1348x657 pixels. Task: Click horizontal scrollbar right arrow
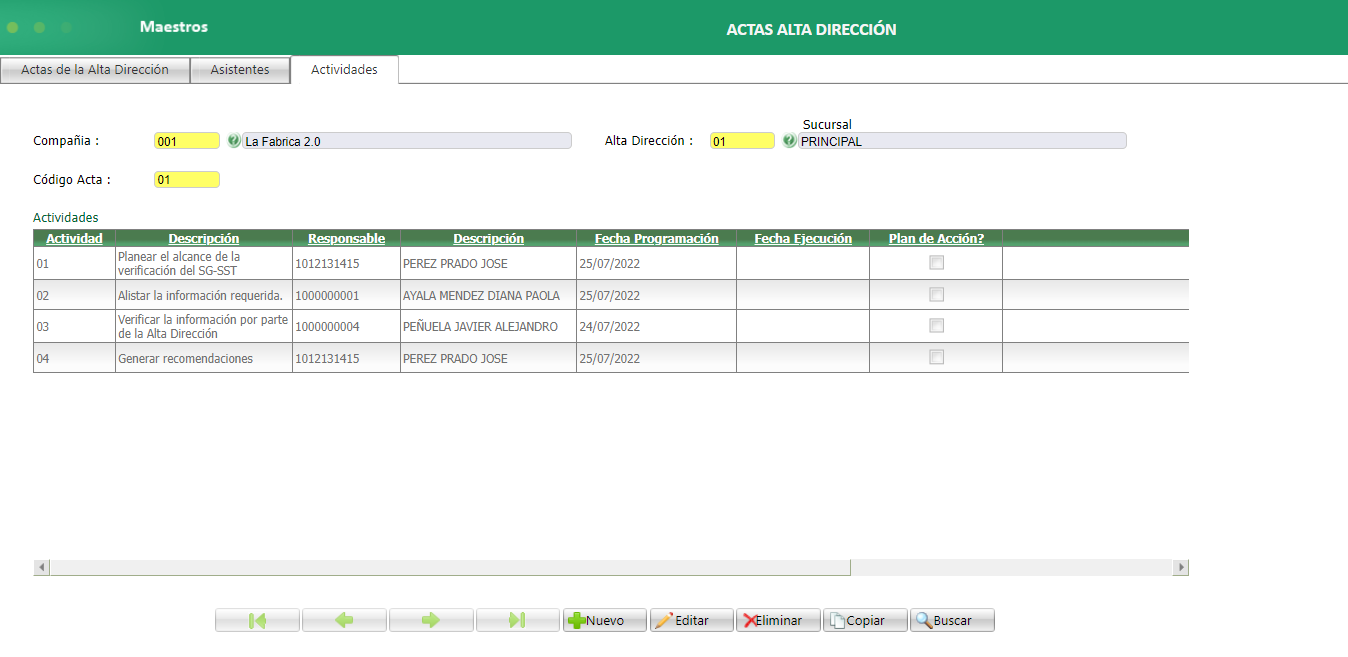click(x=1180, y=567)
